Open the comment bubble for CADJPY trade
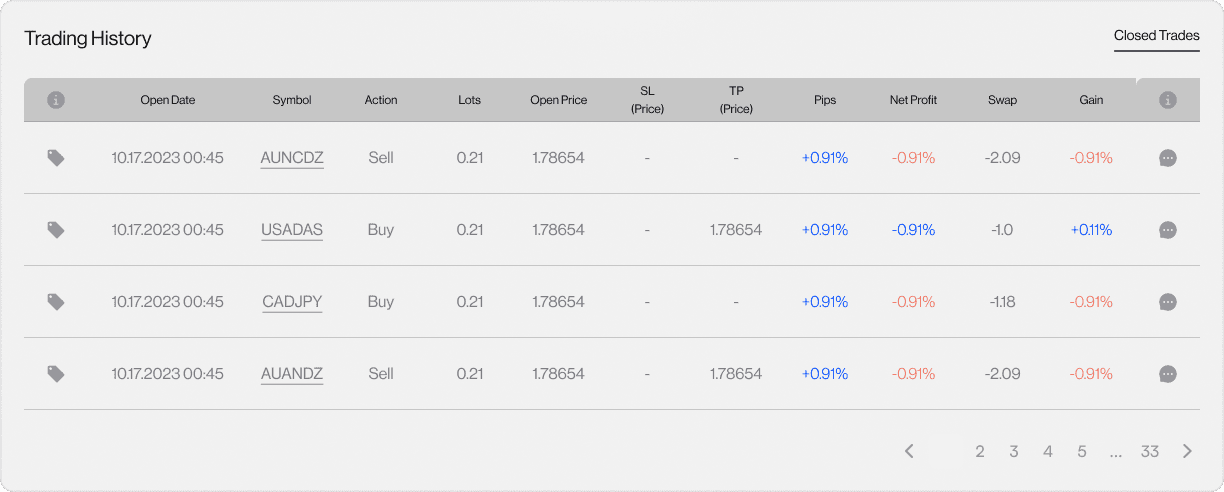Screen dimensions: 1224x492 pos(1167,302)
